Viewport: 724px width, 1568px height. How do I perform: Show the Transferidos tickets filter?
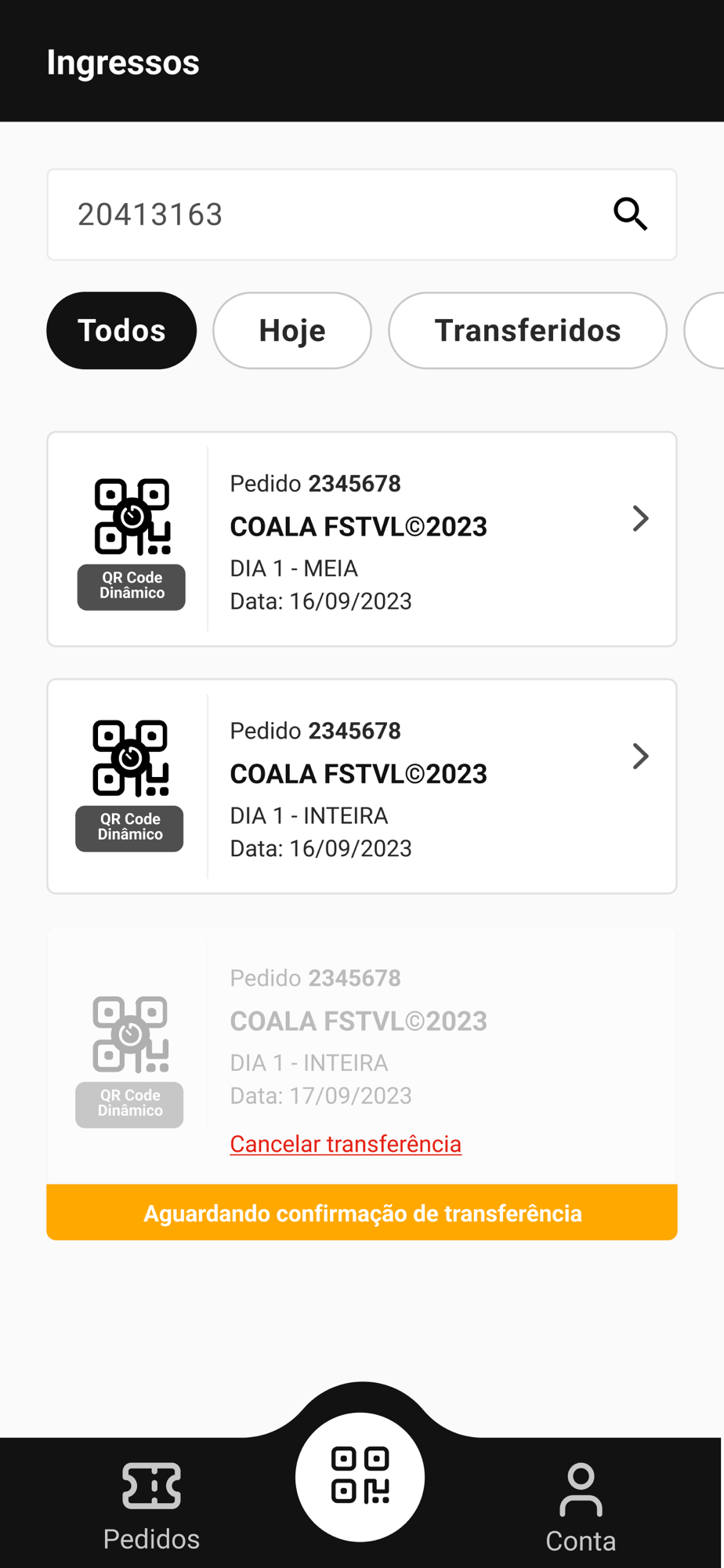point(527,330)
